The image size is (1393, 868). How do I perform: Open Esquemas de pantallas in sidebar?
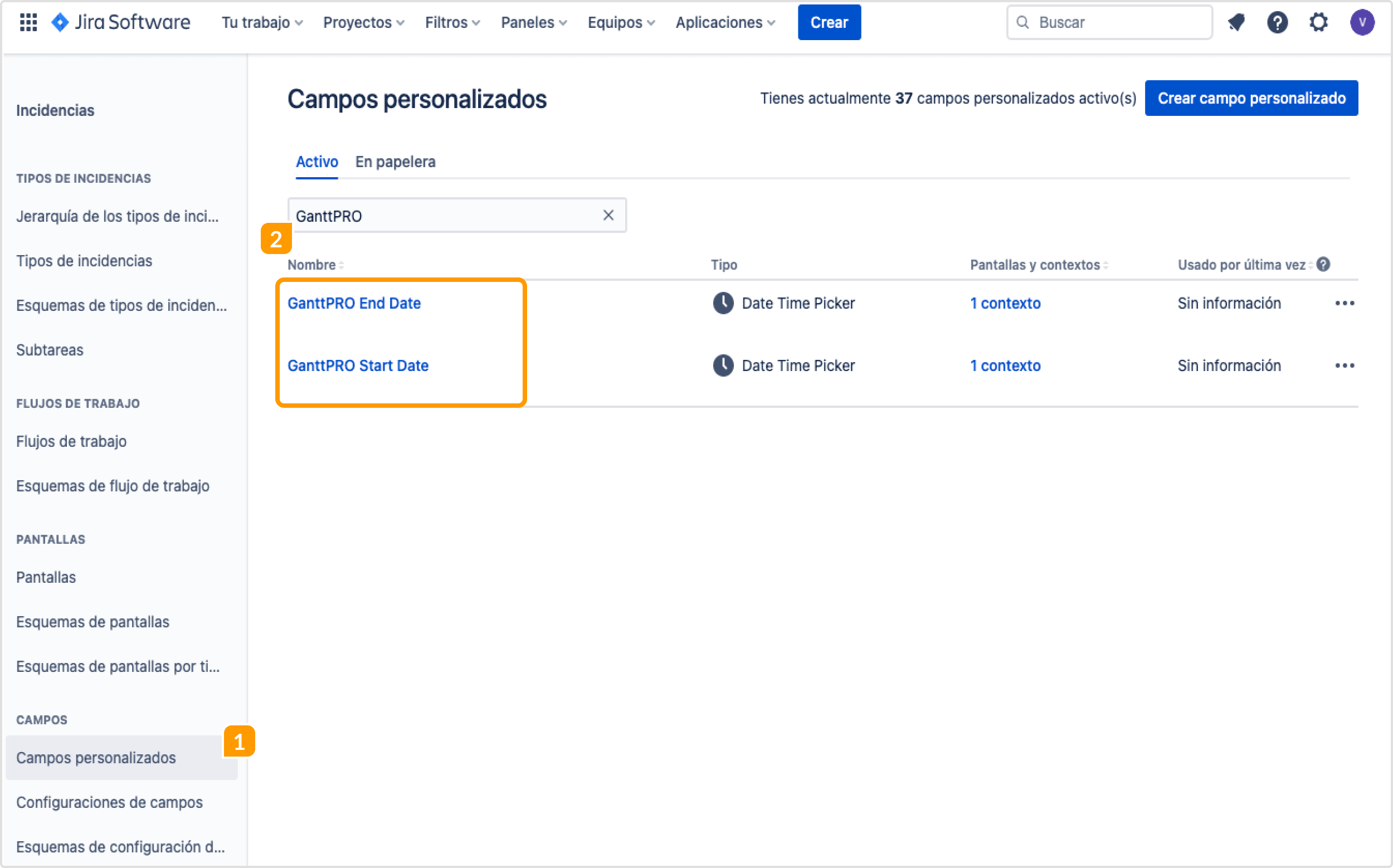coord(92,622)
